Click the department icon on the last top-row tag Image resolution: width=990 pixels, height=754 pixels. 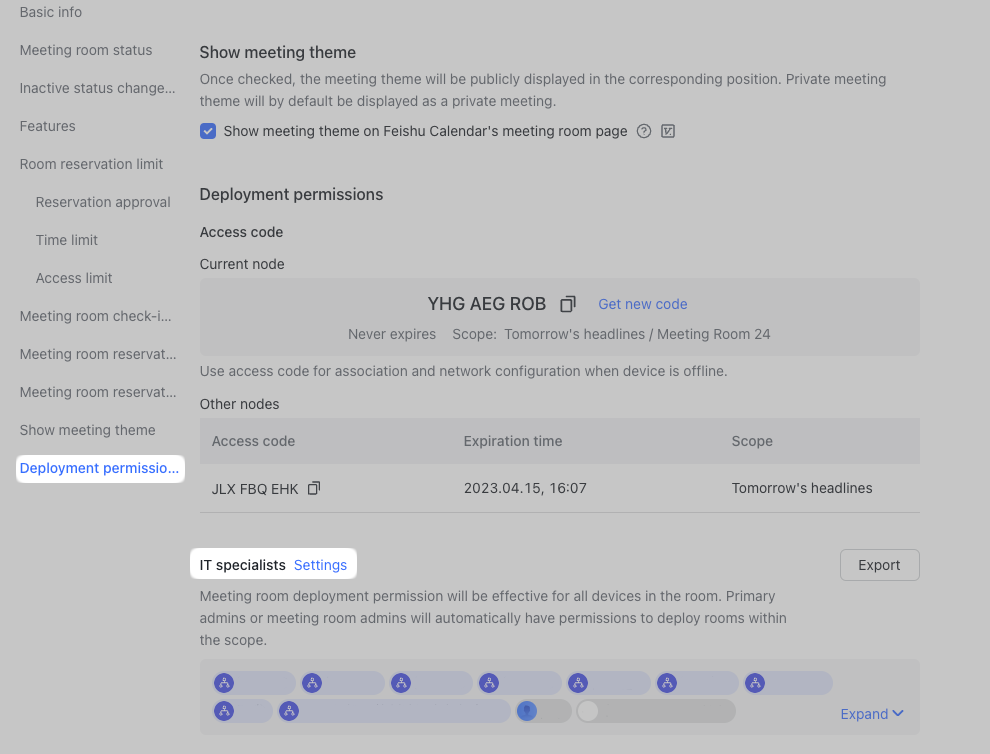pos(755,683)
